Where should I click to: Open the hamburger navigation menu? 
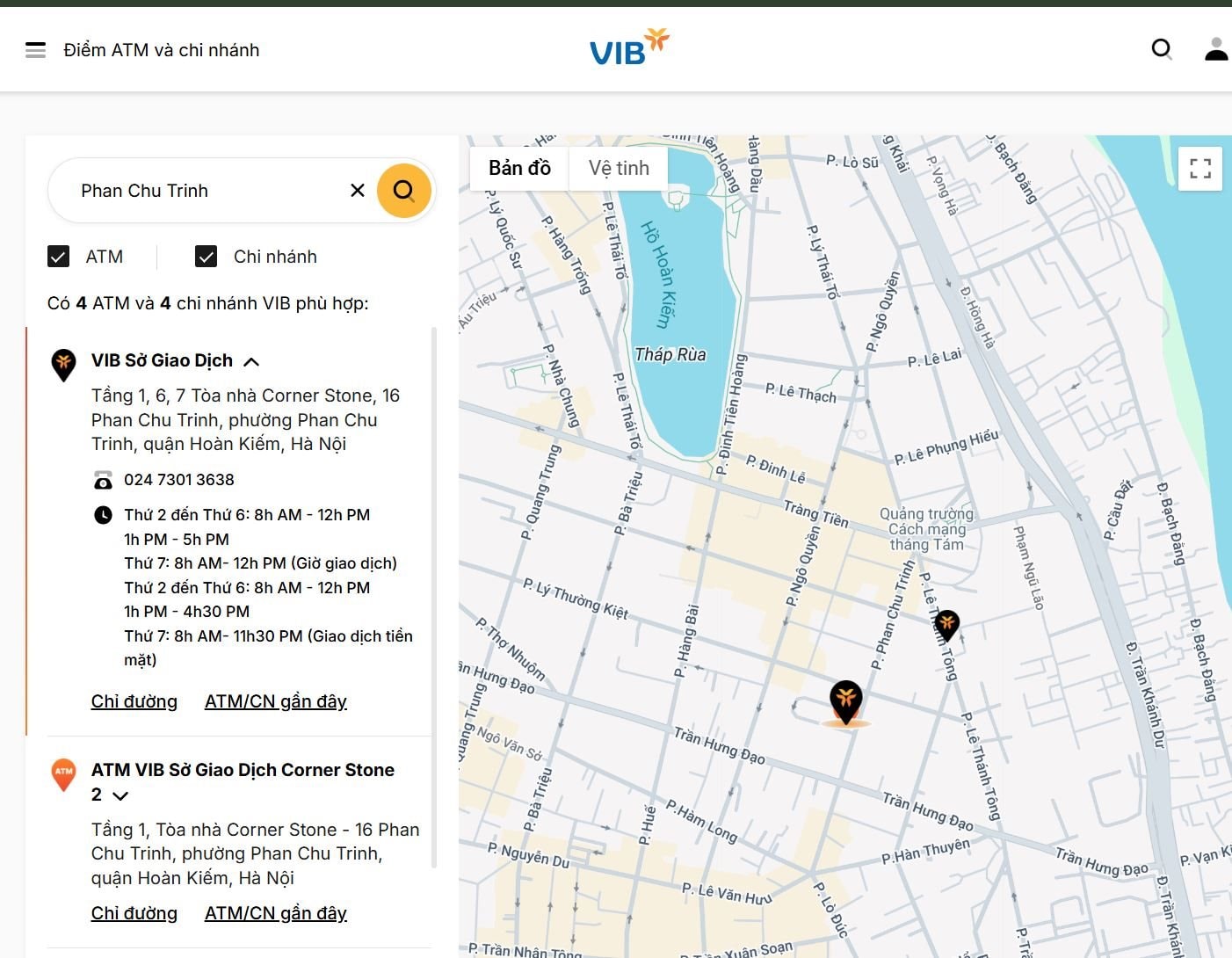pos(35,50)
